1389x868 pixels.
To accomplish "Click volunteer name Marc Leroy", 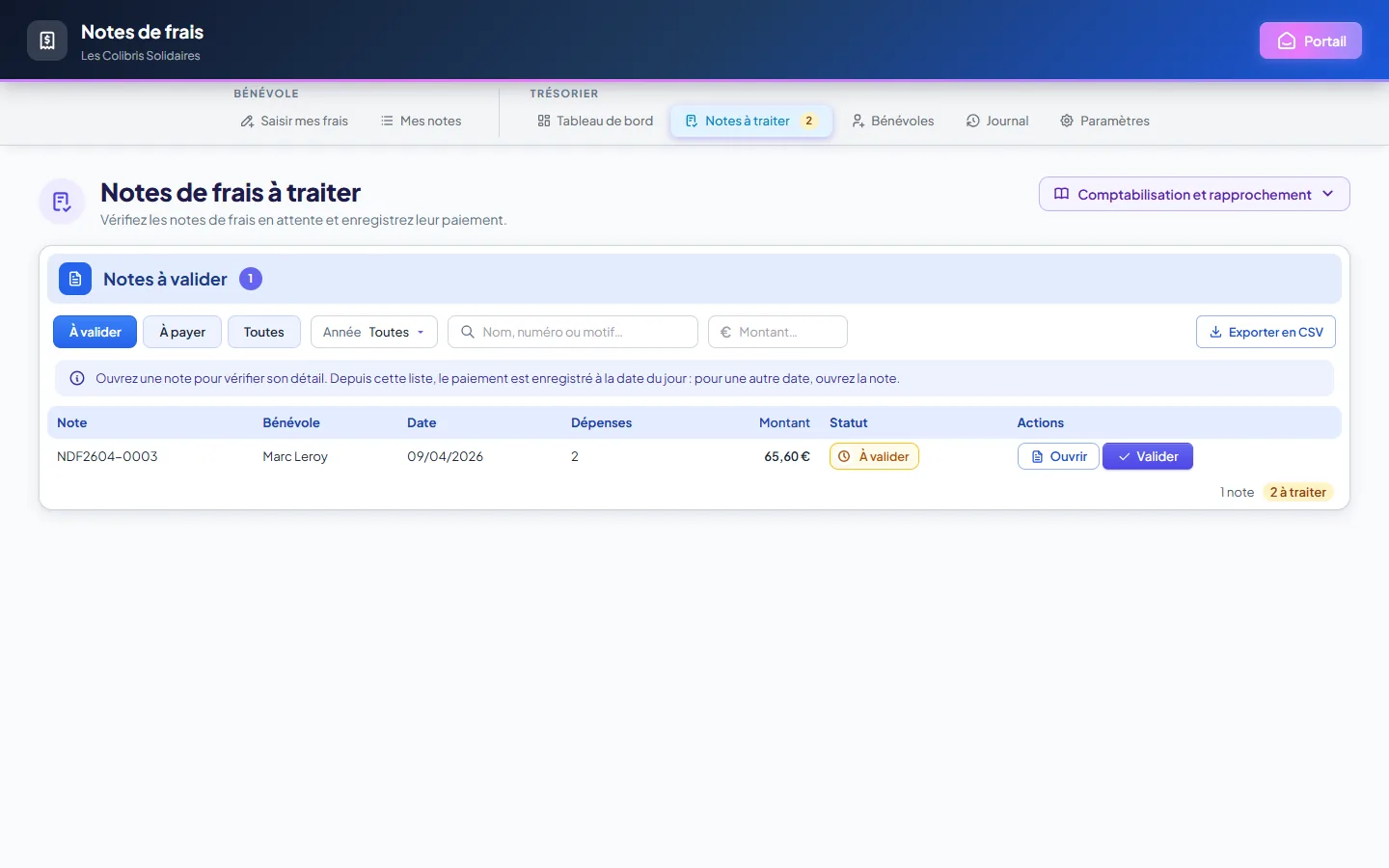I will tap(295, 456).
